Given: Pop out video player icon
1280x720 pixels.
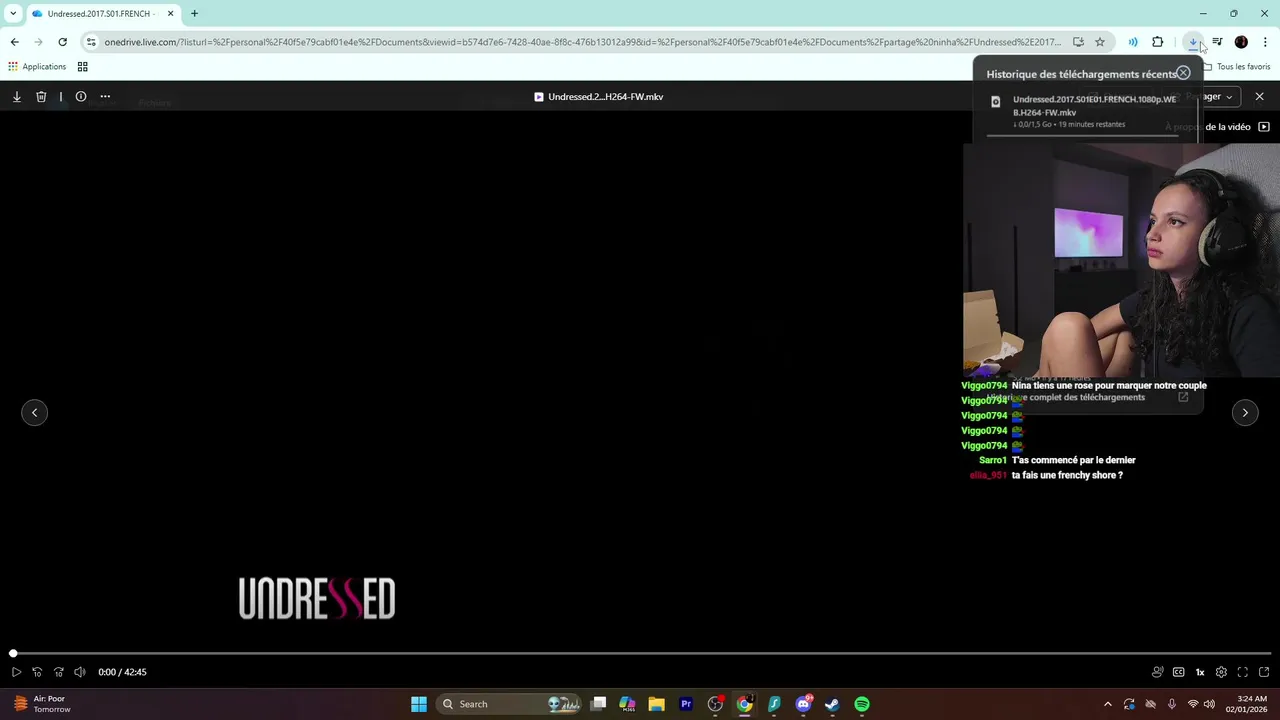Looking at the screenshot, I should pyautogui.click(x=1264, y=672).
